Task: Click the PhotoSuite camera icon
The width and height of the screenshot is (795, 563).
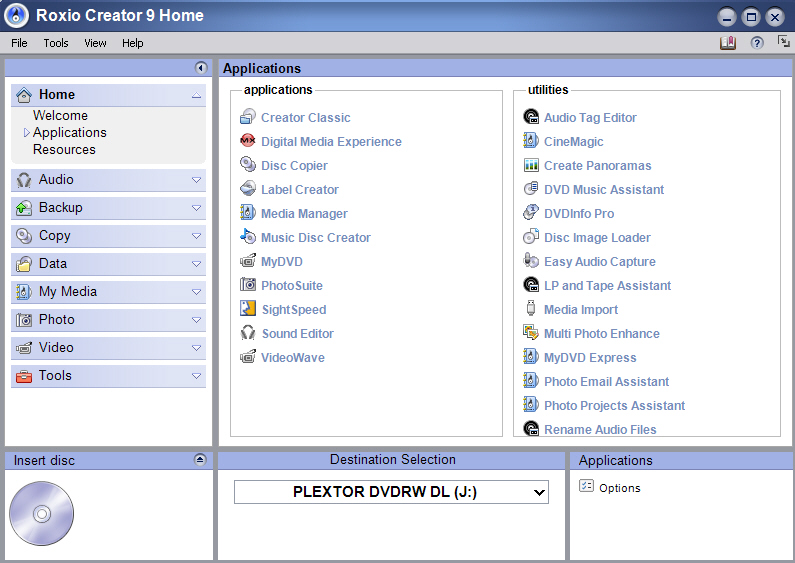Action: click(x=247, y=285)
